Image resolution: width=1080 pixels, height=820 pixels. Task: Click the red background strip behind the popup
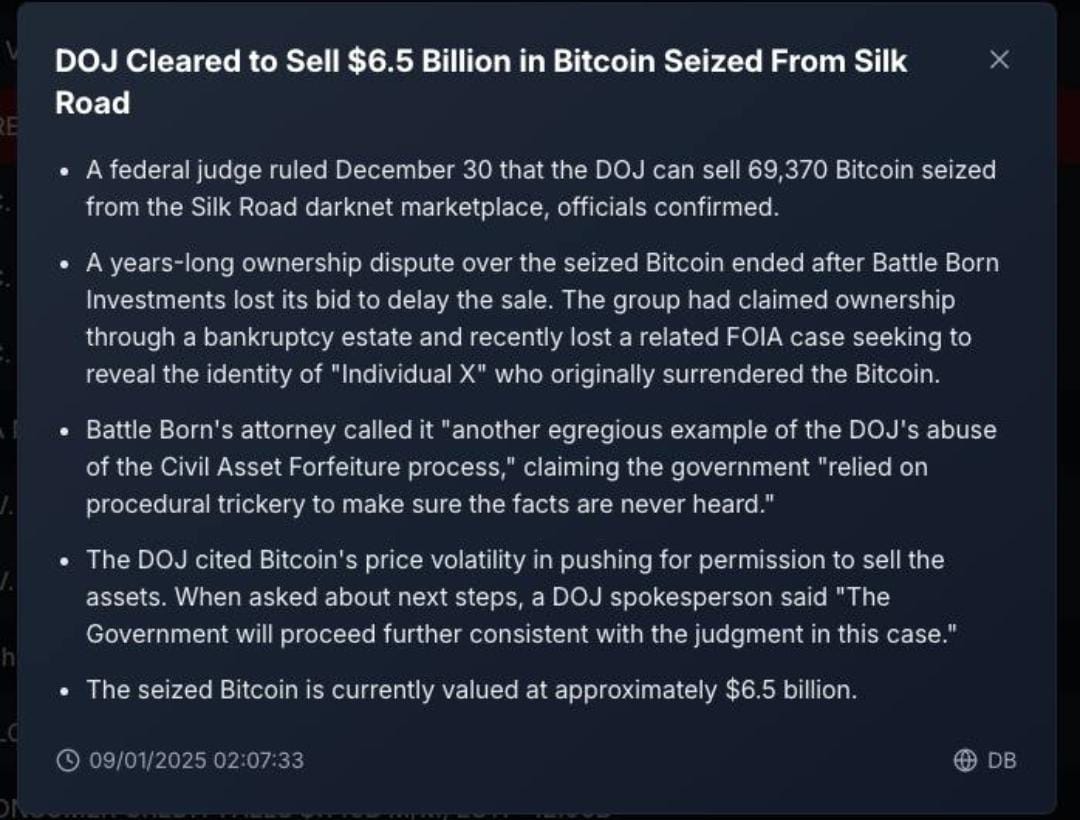[8, 125]
